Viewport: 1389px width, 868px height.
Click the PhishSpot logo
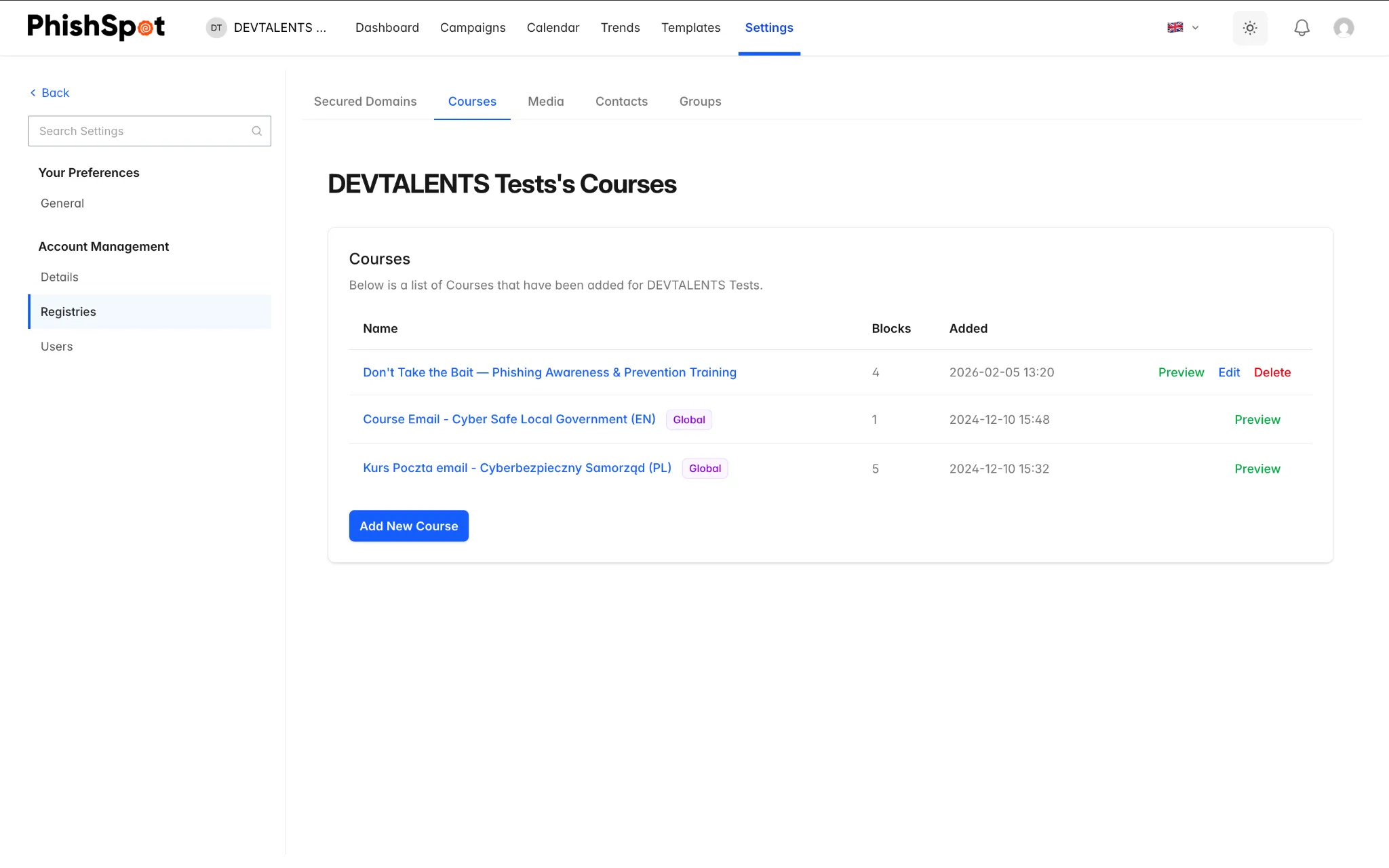96,27
